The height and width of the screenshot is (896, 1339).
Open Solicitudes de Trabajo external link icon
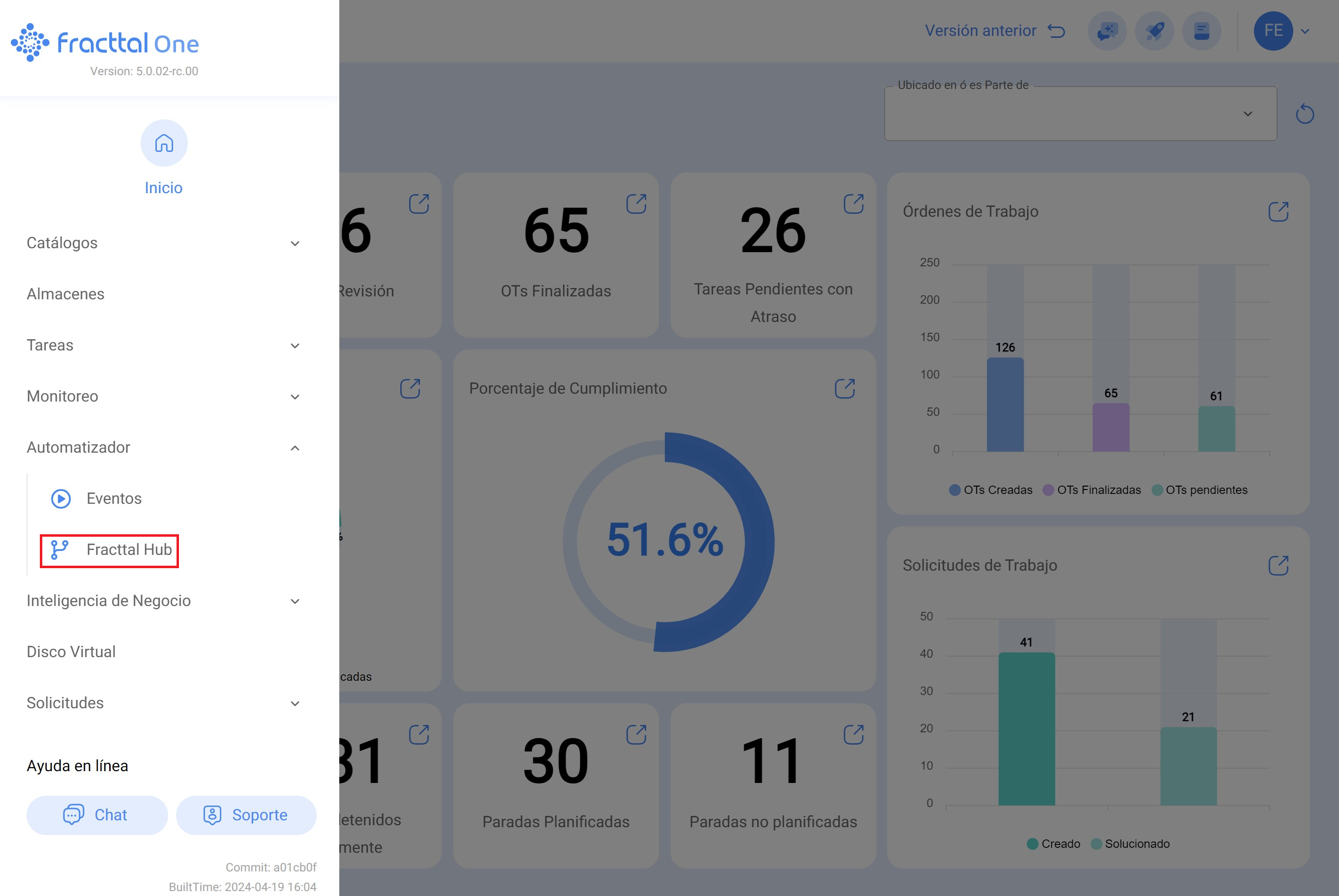click(x=1279, y=566)
